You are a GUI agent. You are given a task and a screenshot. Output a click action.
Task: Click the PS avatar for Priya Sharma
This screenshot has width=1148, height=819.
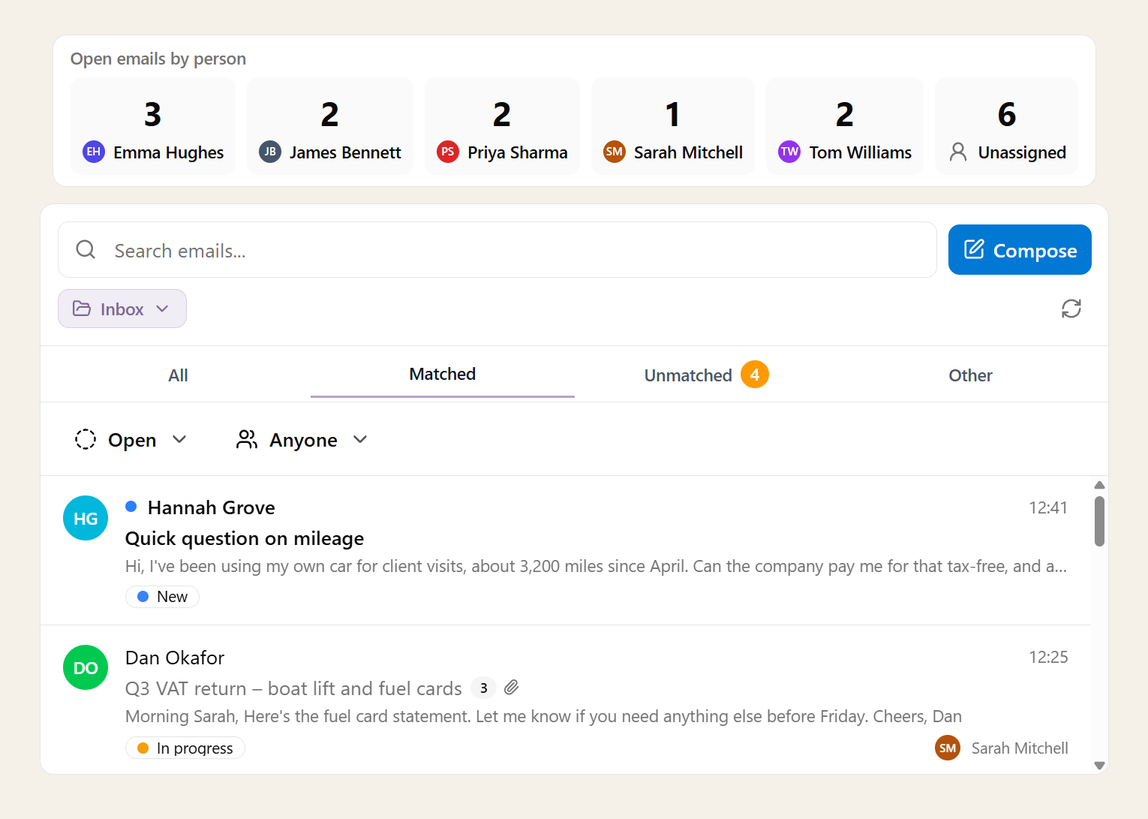tap(448, 152)
